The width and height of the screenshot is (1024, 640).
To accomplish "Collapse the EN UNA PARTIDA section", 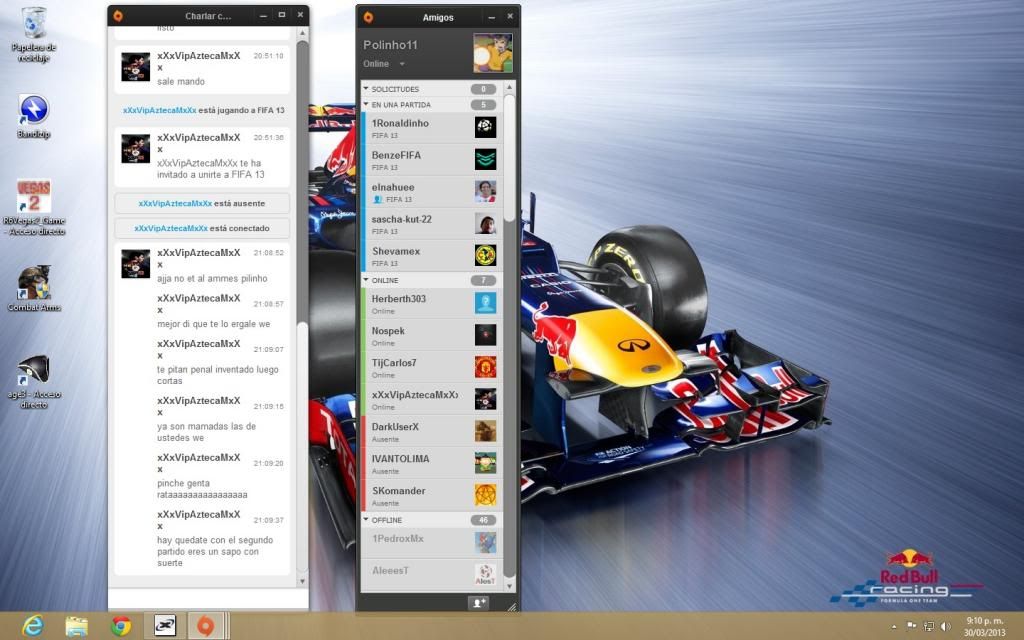I will pyautogui.click(x=366, y=104).
